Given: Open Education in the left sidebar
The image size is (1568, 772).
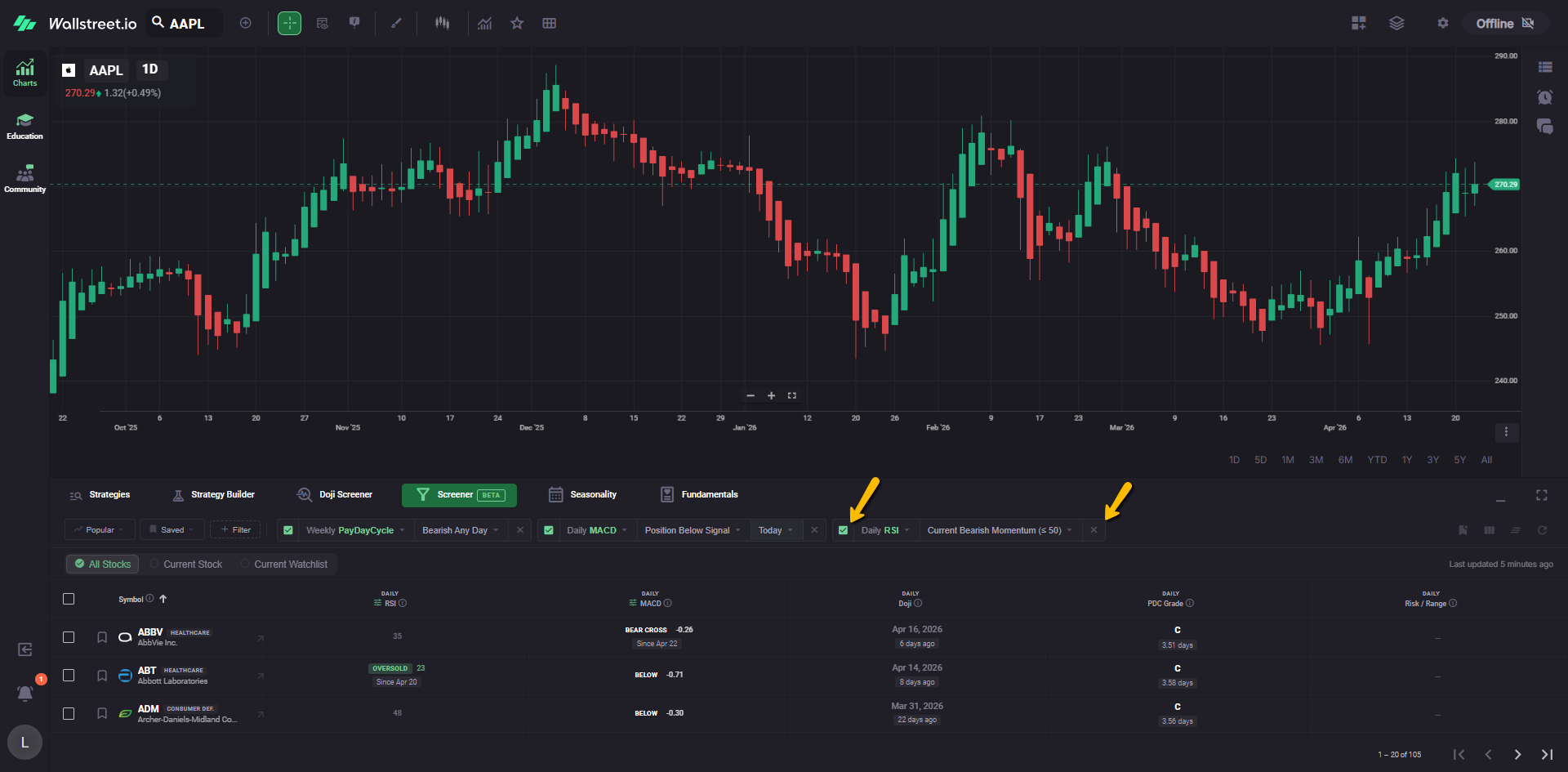Looking at the screenshot, I should [x=24, y=127].
